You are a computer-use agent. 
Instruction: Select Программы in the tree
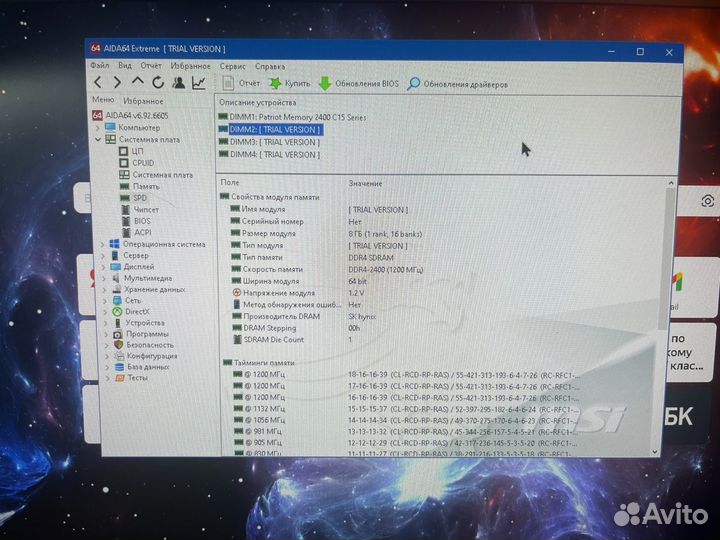point(141,334)
